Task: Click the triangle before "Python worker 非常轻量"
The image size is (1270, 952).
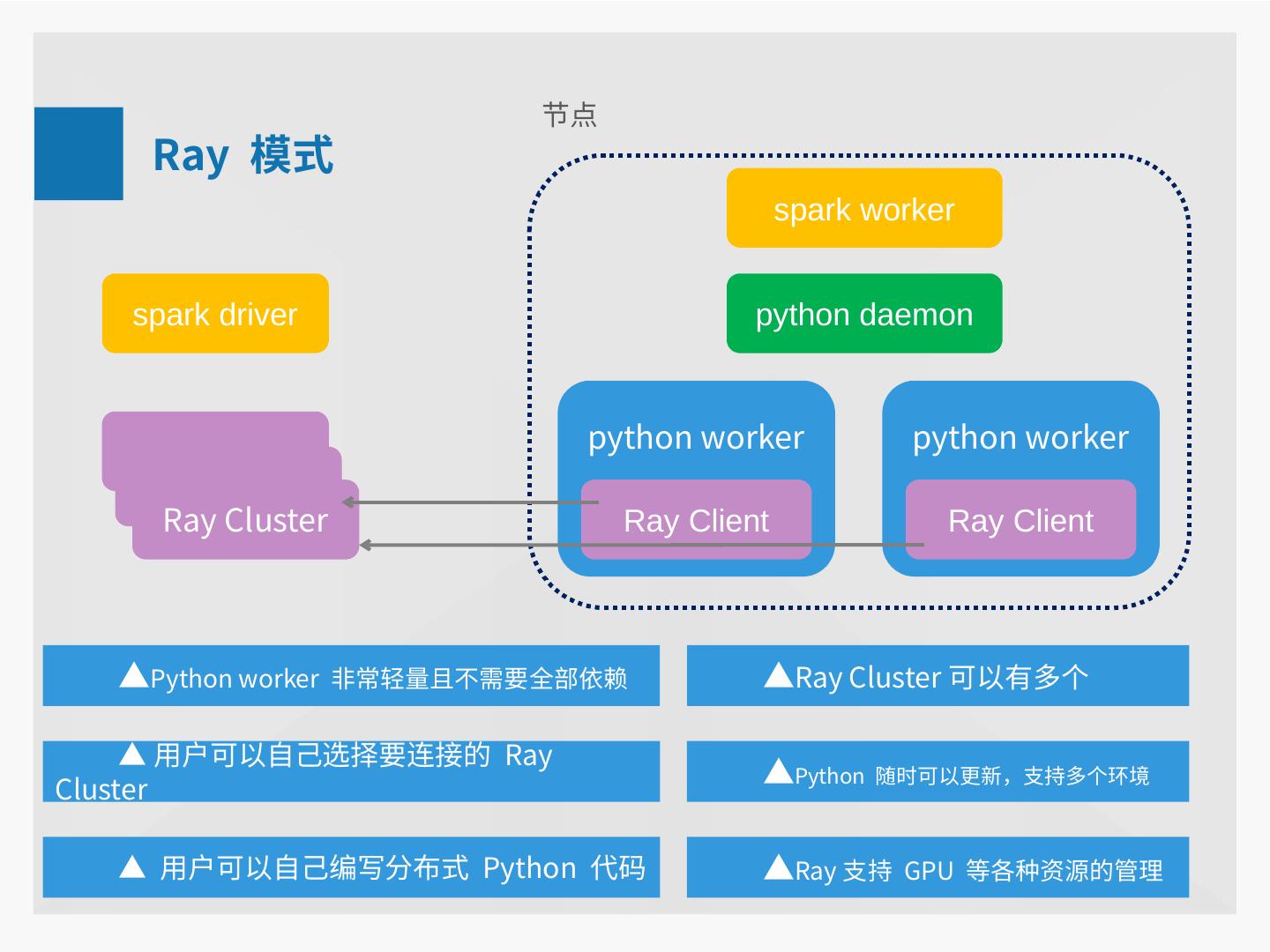Action: [133, 676]
